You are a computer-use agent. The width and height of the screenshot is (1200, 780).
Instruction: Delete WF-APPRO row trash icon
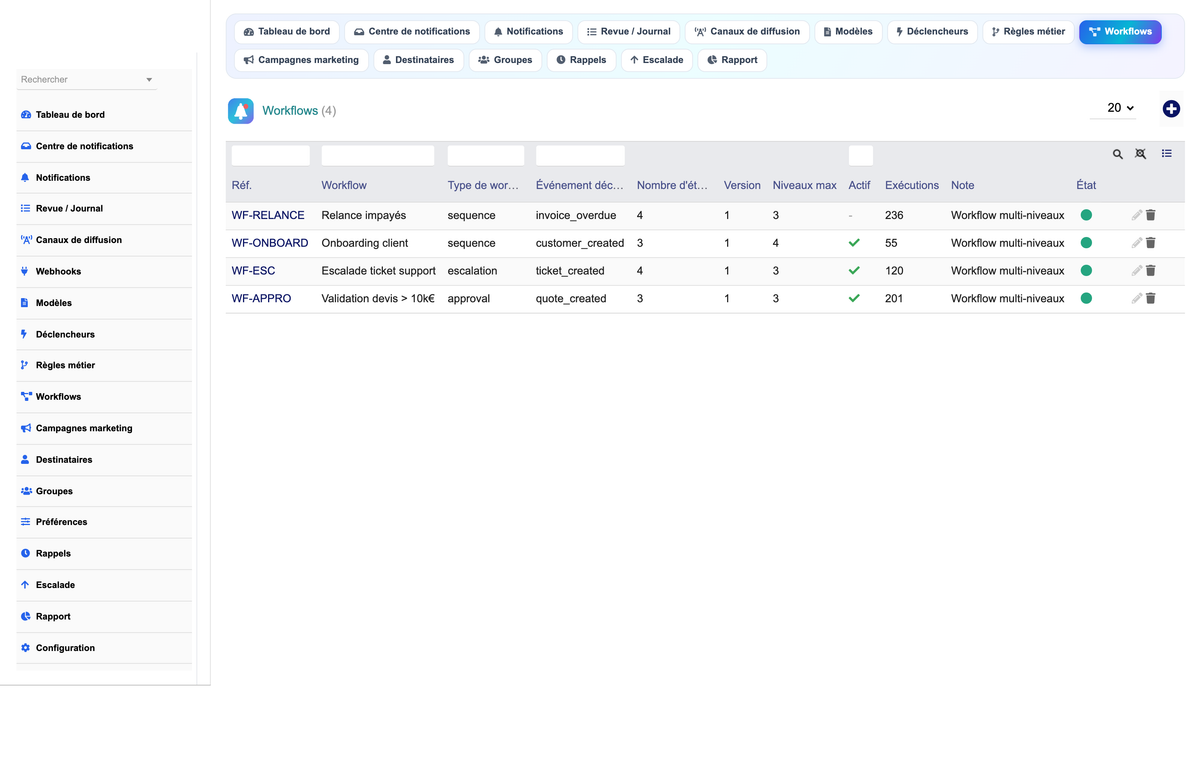pos(1151,298)
